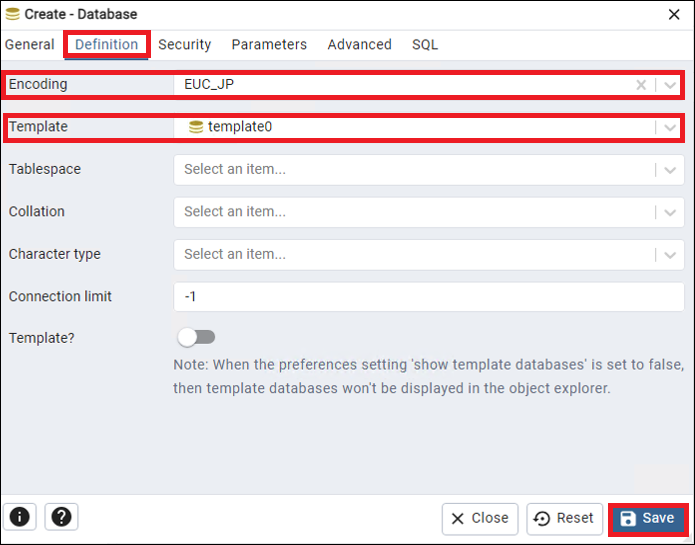Click the info icon button
This screenshot has height=545, width=695.
[20, 517]
